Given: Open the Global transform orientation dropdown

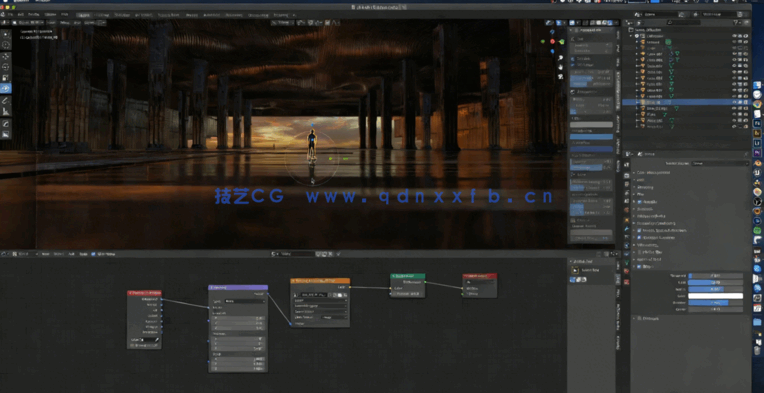Looking at the screenshot, I should pos(284,22).
